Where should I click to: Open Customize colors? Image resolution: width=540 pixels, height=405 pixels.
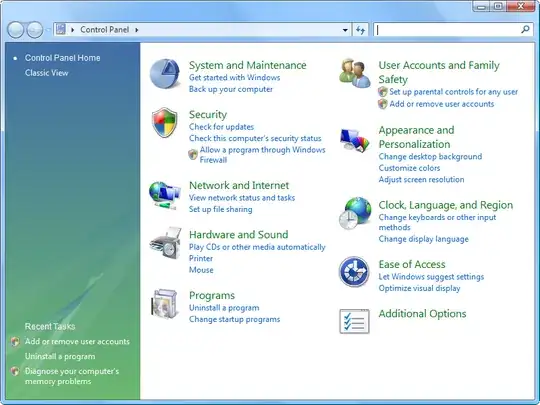409,168
